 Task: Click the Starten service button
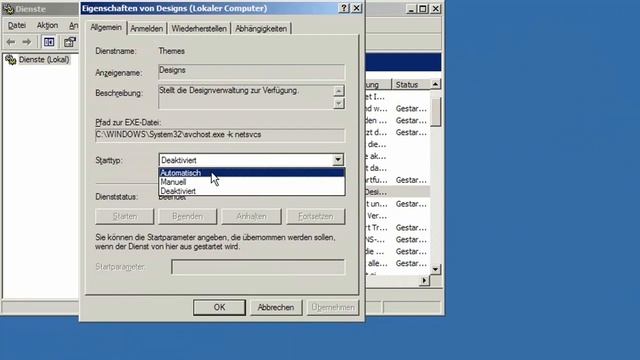click(124, 216)
